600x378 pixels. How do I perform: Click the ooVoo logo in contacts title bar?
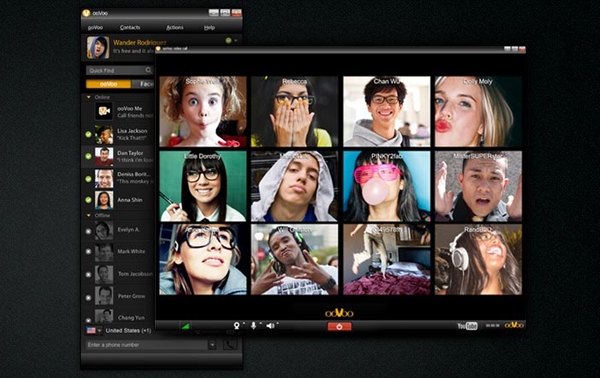[x=86, y=13]
